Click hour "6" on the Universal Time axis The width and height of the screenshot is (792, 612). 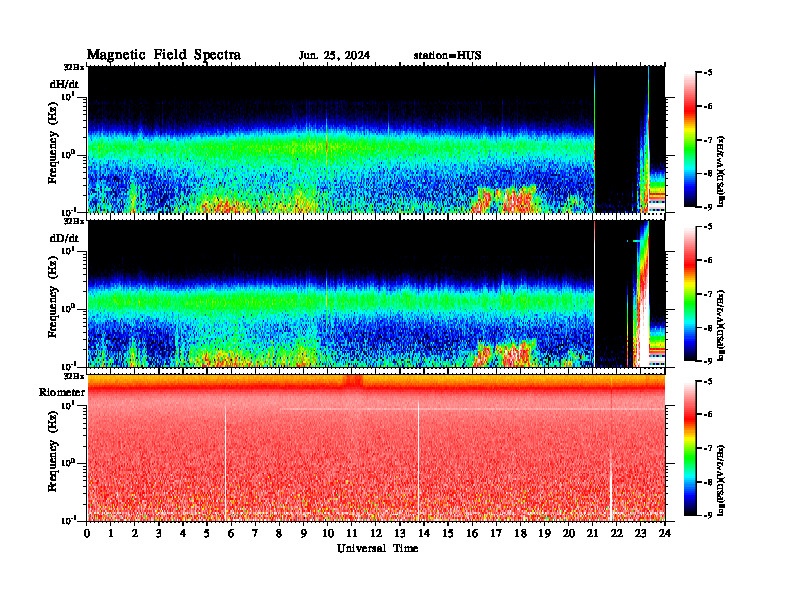(231, 533)
